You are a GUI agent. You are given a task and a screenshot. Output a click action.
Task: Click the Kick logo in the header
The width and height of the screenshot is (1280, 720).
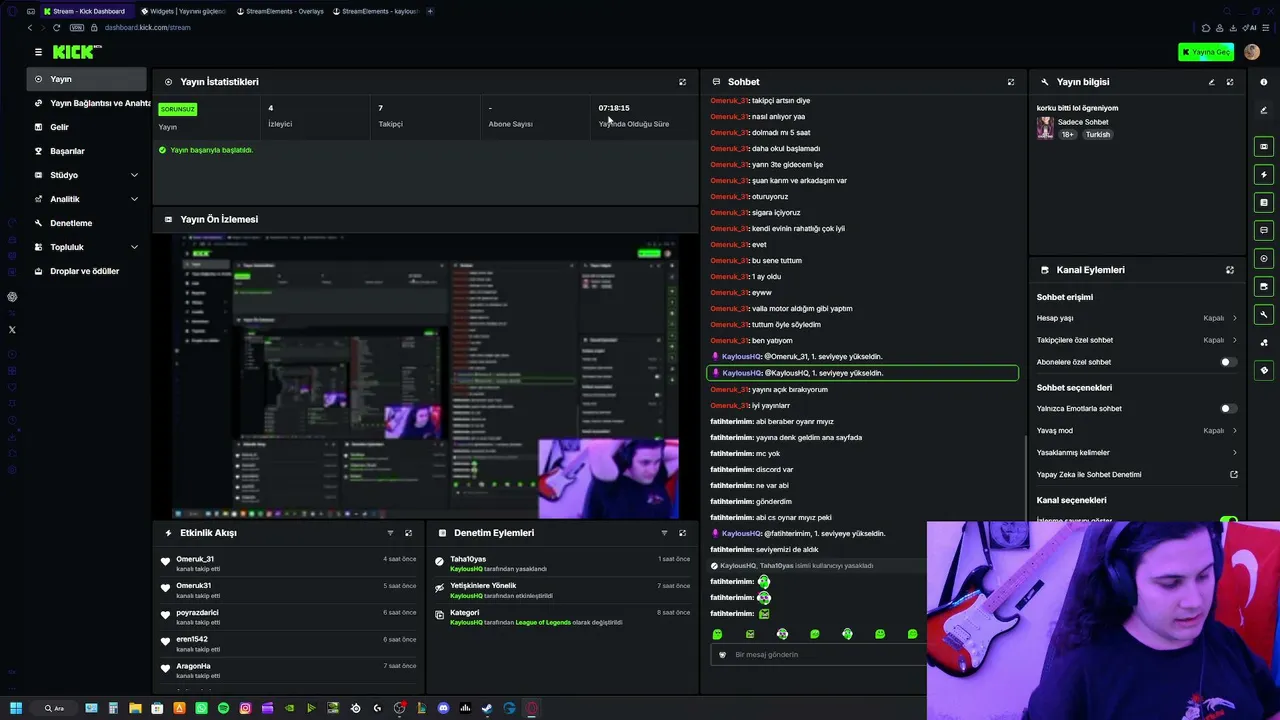tap(77, 52)
